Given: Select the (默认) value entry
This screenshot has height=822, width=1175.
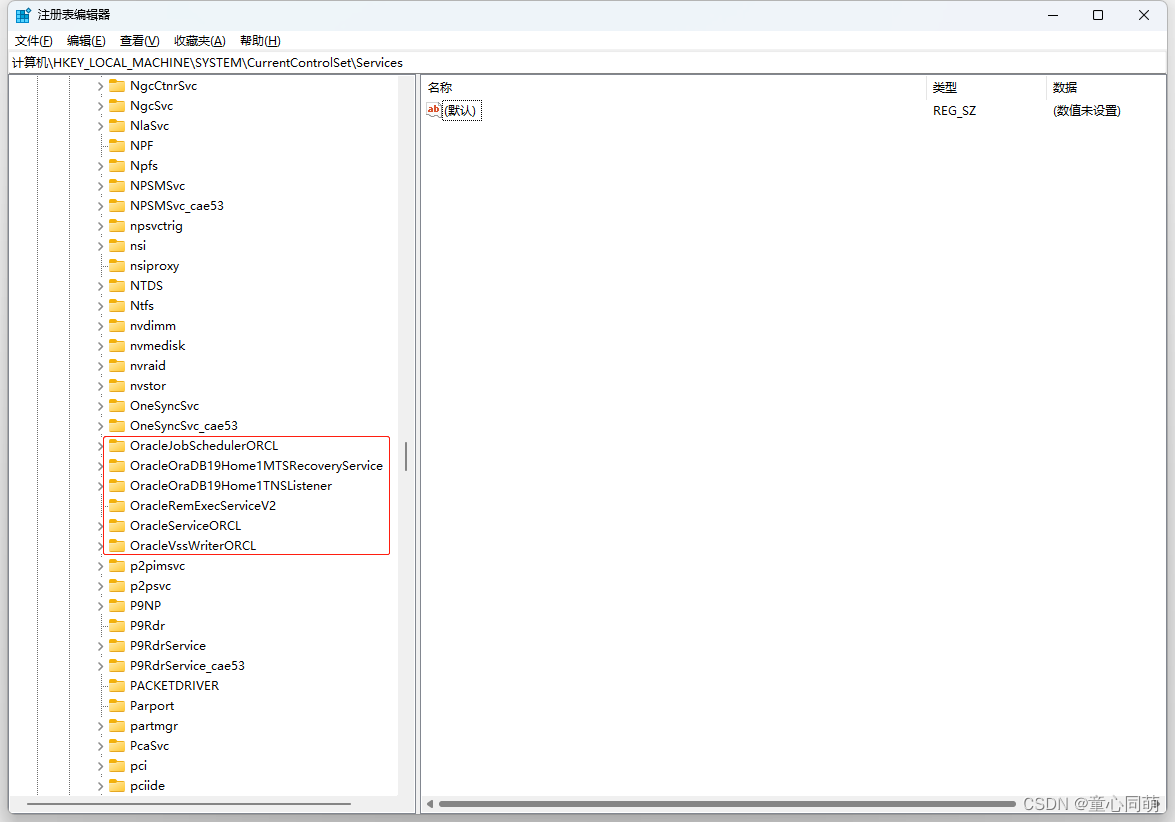Looking at the screenshot, I should (461, 110).
